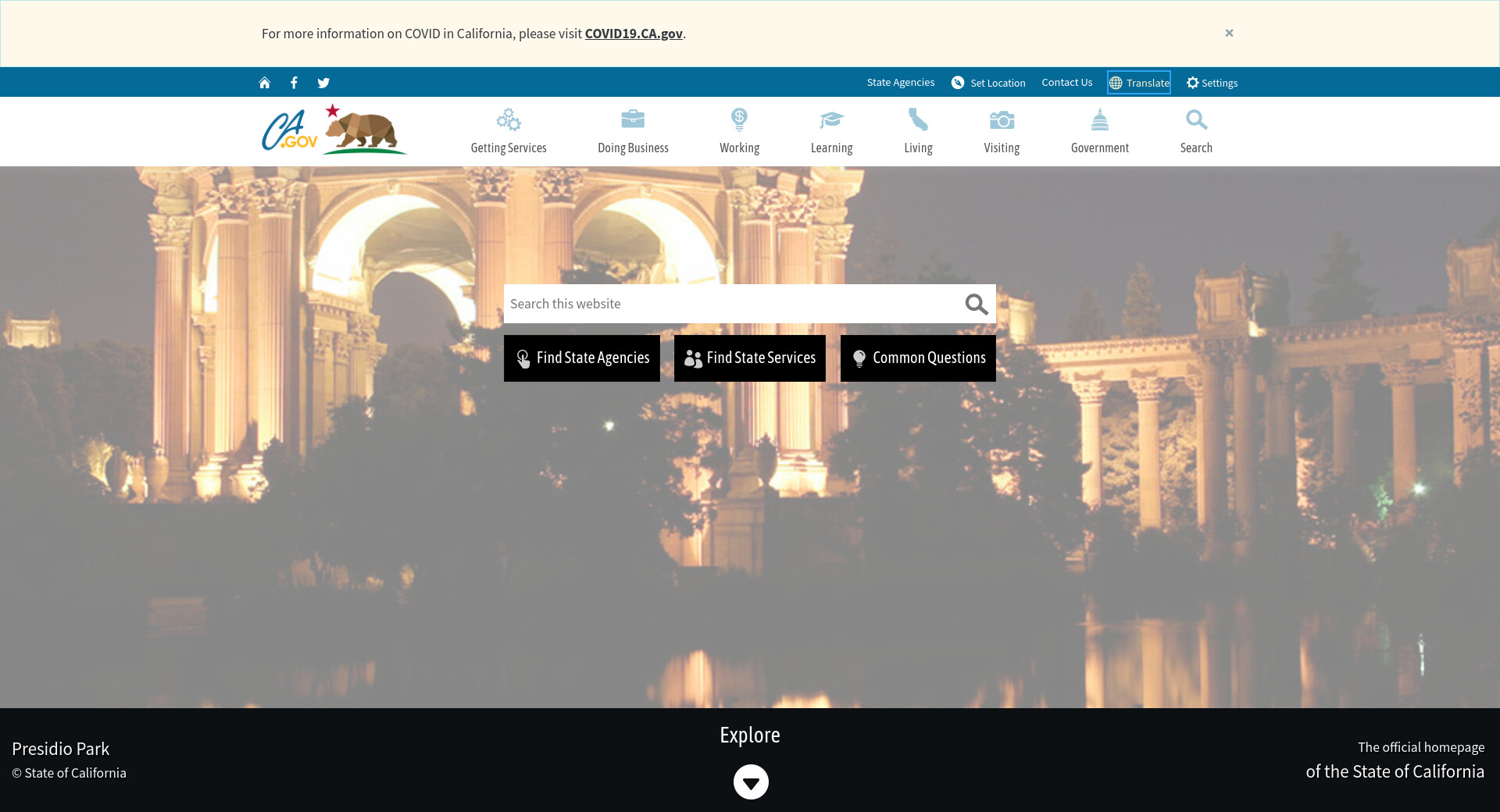Click the CA.gov bear logo
Viewport: 1500px width, 812px height.
334,130
